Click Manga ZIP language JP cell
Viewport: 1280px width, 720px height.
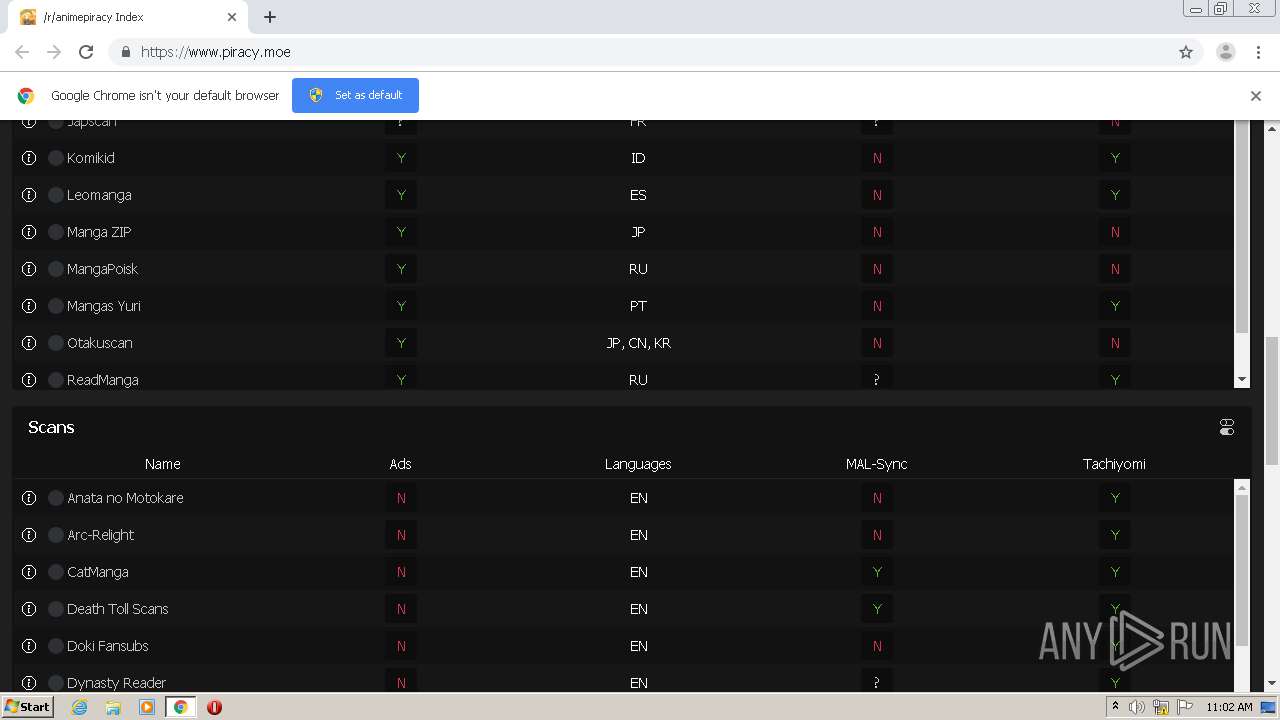pyautogui.click(x=638, y=232)
